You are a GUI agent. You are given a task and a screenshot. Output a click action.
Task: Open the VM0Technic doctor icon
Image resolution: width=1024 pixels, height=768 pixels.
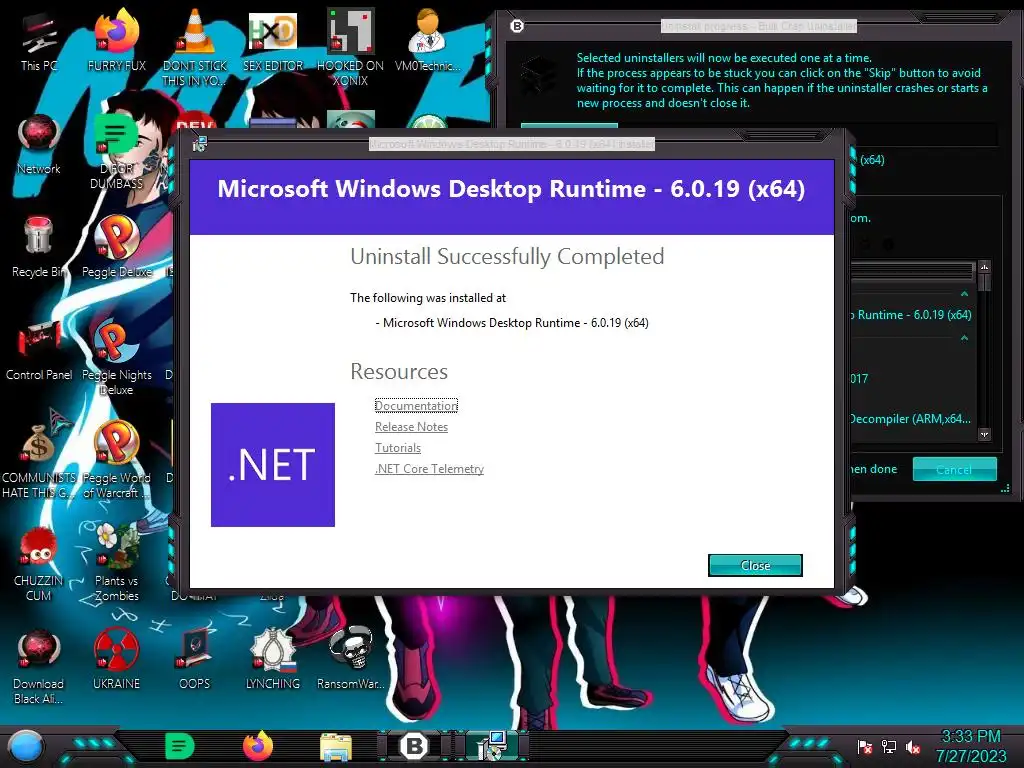(x=427, y=41)
